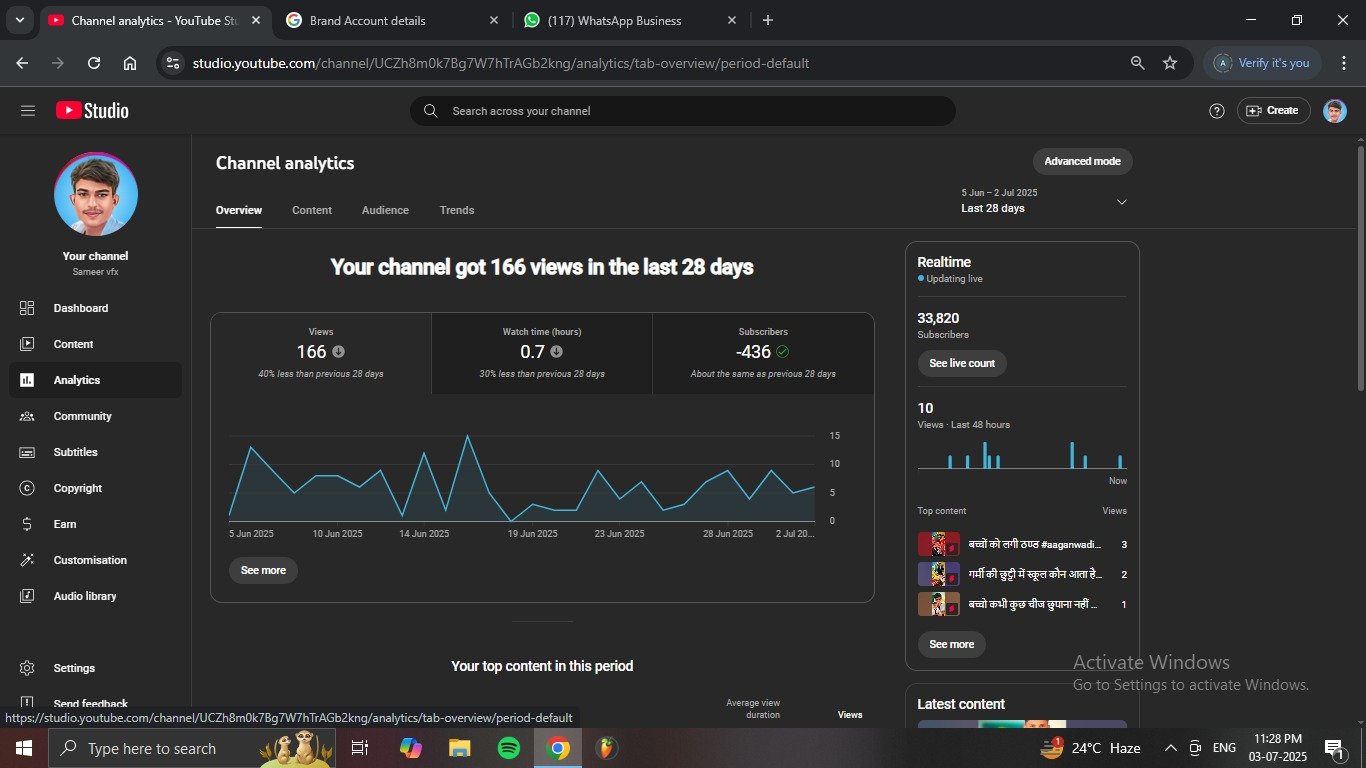This screenshot has width=1366, height=768.
Task: Select the Watch time (hours) card
Action: pos(542,354)
